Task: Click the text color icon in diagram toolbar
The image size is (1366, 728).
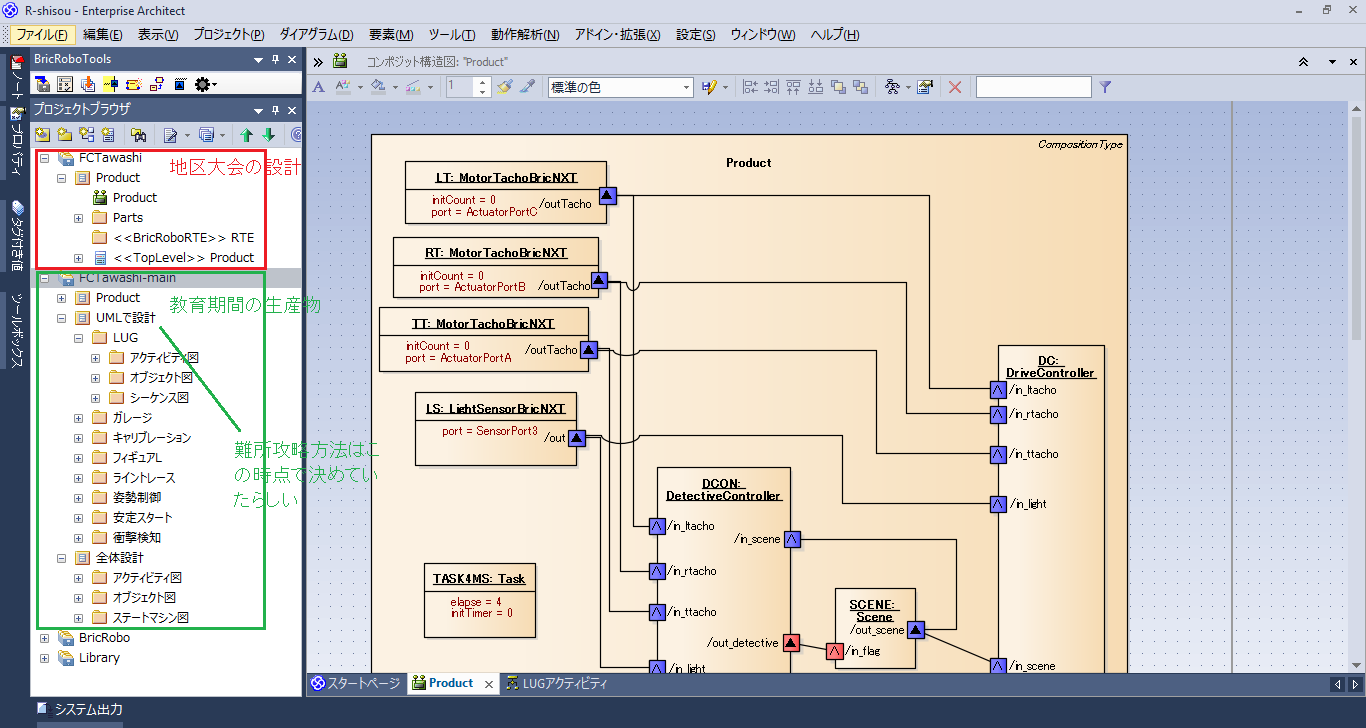Action: click(x=345, y=87)
